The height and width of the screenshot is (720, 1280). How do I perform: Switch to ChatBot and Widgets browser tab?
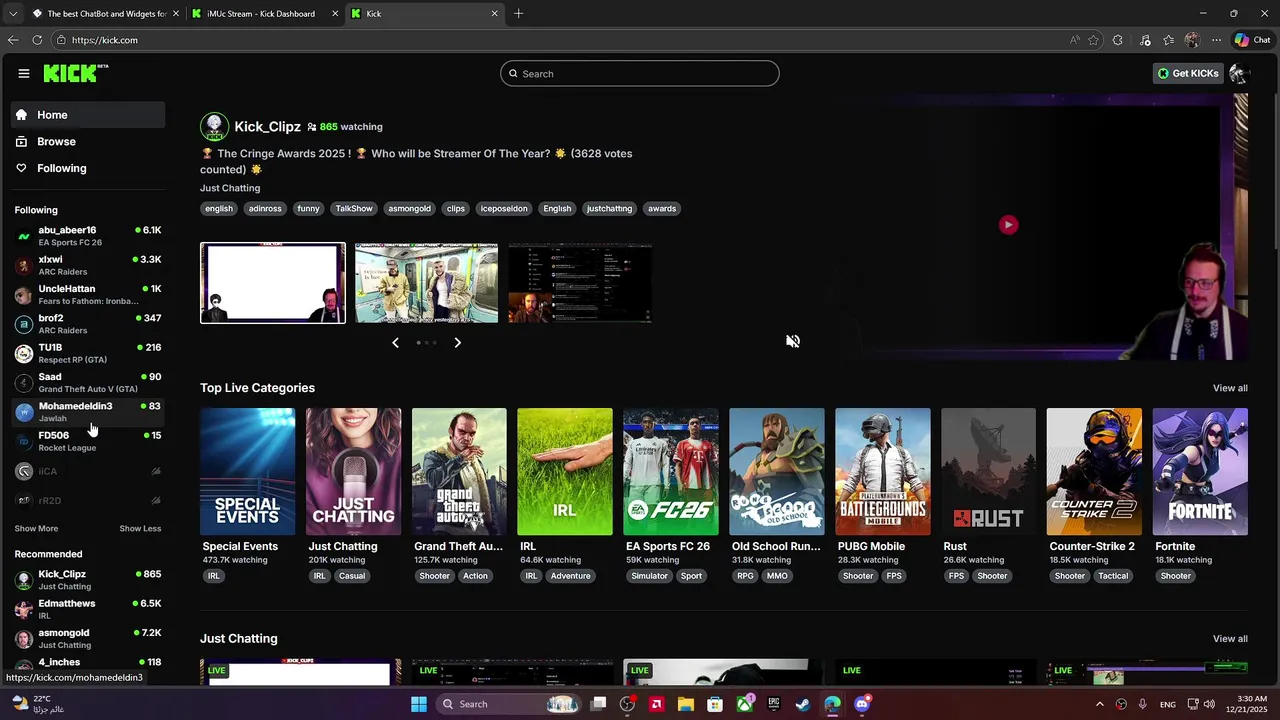pyautogui.click(x=104, y=14)
